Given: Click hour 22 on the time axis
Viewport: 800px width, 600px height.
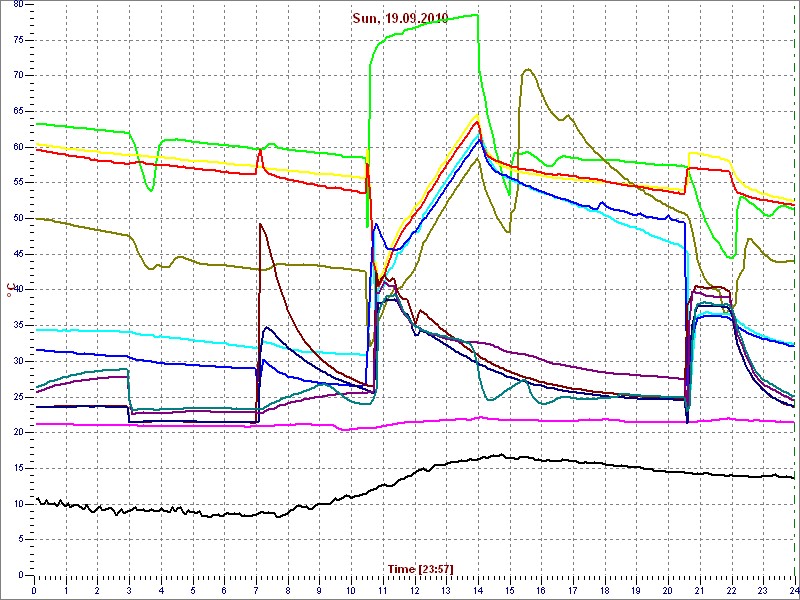Looking at the screenshot, I should pos(731,590).
